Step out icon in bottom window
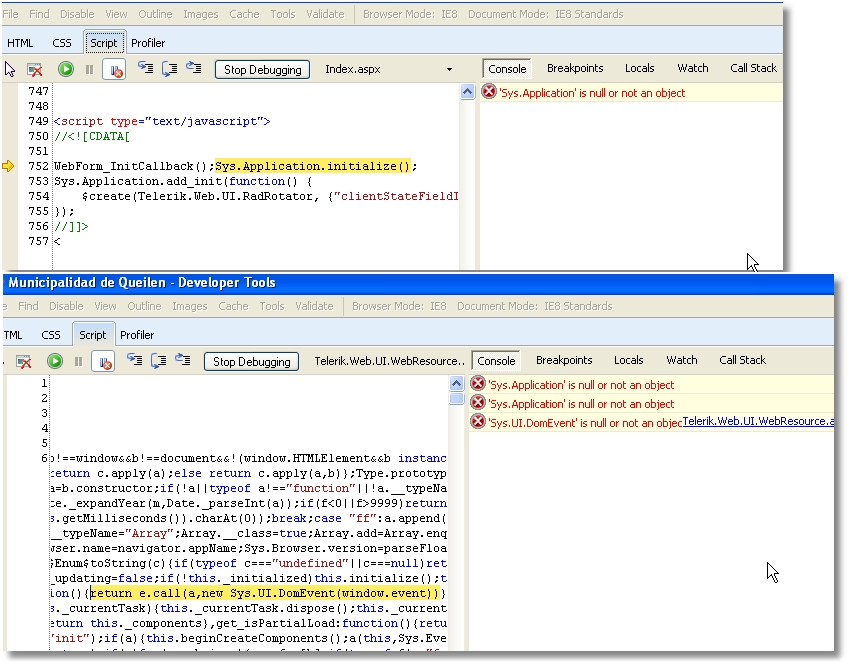The image size is (848, 665). click(x=183, y=360)
